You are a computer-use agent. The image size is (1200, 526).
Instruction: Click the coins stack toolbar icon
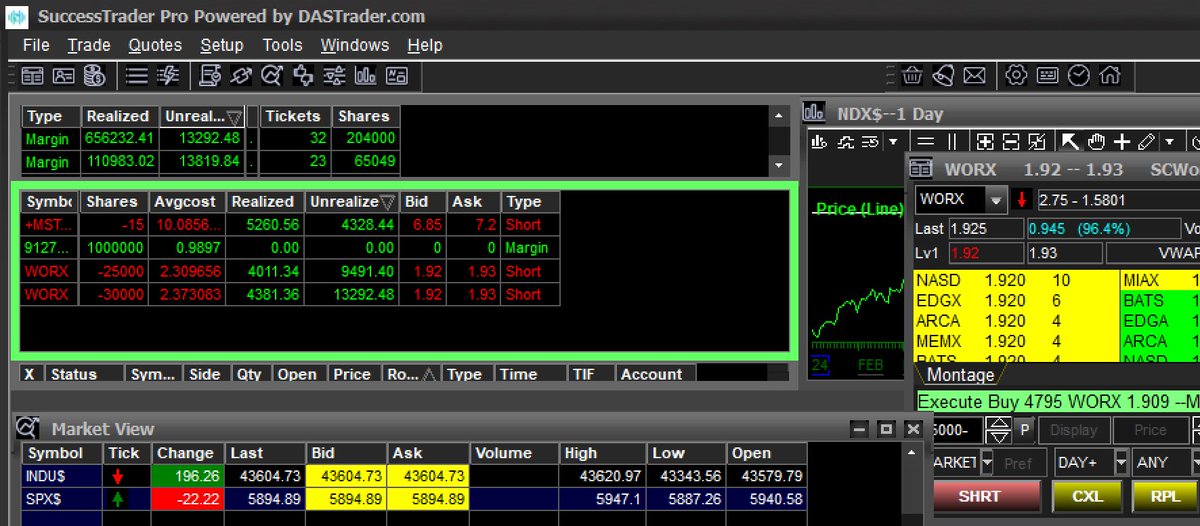coord(94,75)
